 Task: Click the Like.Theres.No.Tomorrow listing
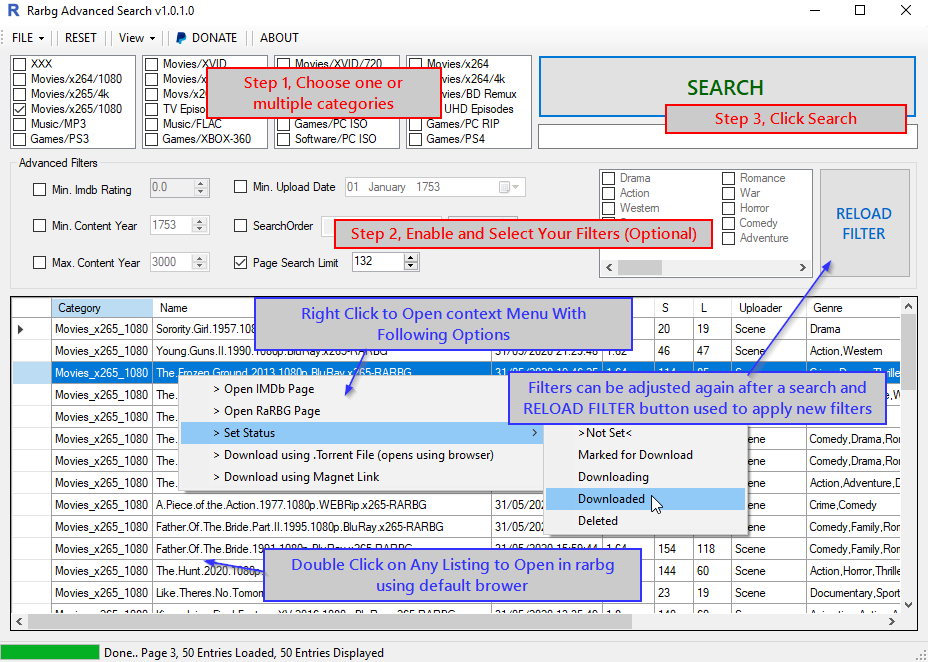456,593
